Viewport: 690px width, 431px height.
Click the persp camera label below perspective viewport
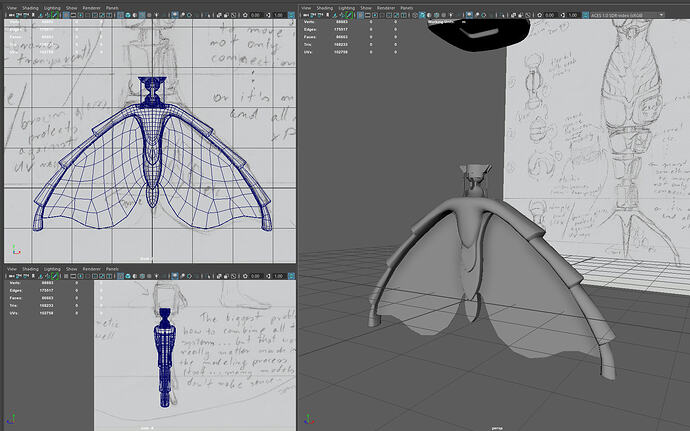tap(496, 426)
